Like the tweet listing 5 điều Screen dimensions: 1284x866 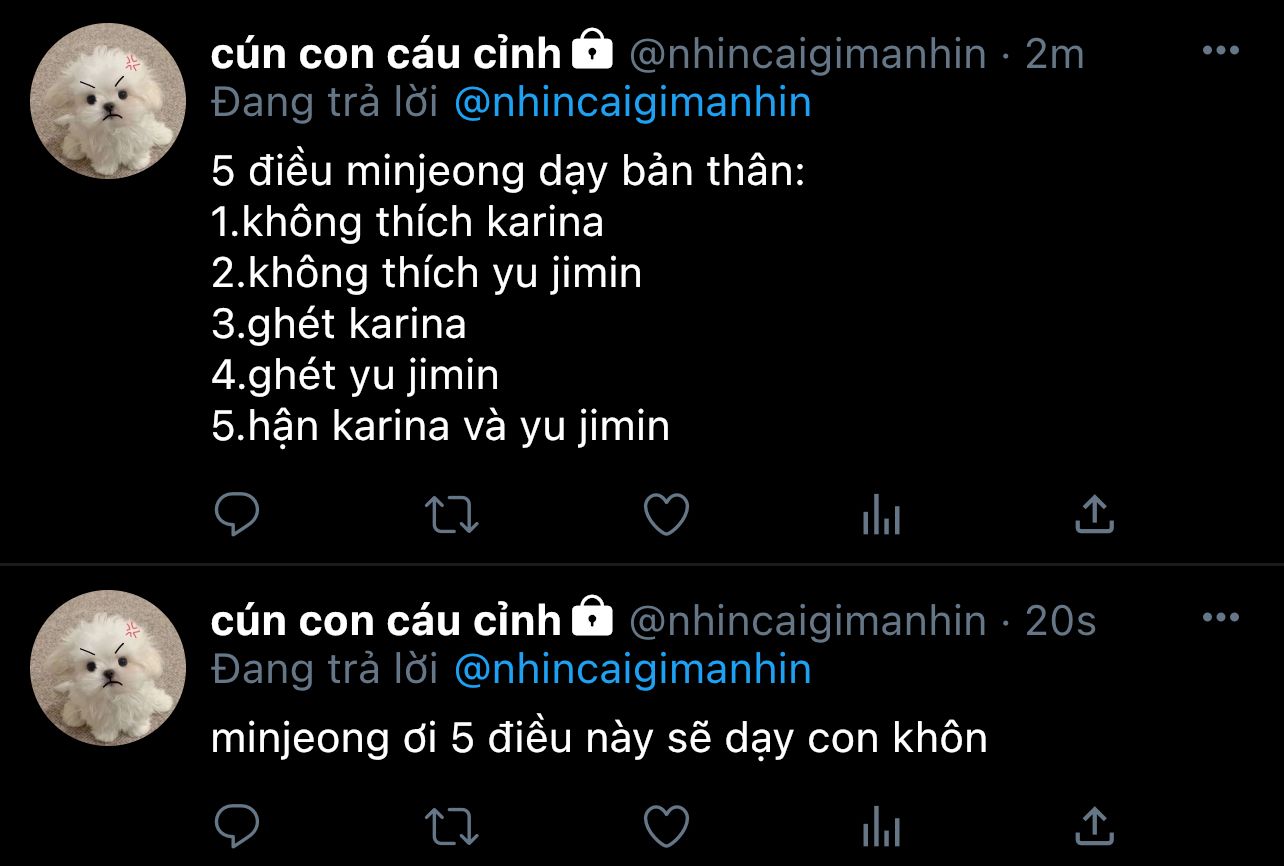(x=665, y=515)
